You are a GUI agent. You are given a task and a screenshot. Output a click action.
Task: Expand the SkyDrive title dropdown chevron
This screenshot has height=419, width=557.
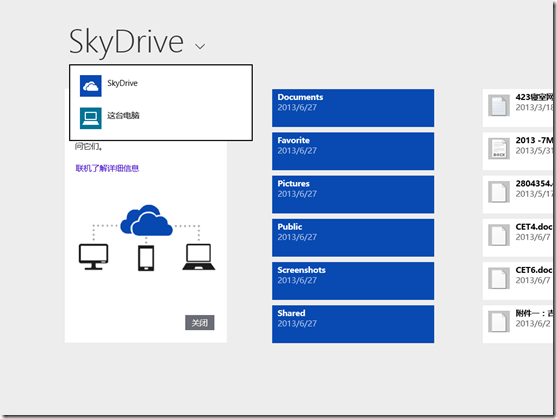tap(200, 46)
